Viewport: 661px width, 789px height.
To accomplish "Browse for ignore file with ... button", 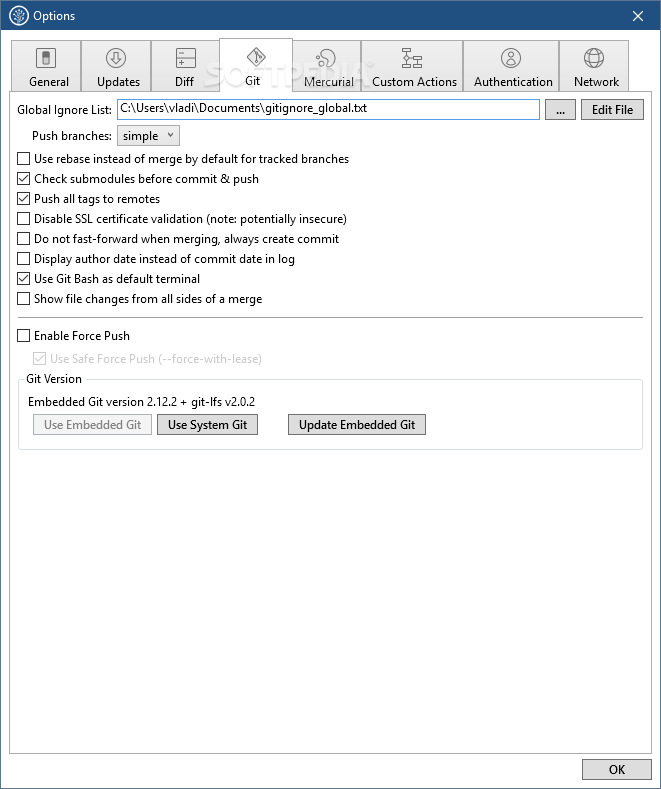I will click(560, 110).
